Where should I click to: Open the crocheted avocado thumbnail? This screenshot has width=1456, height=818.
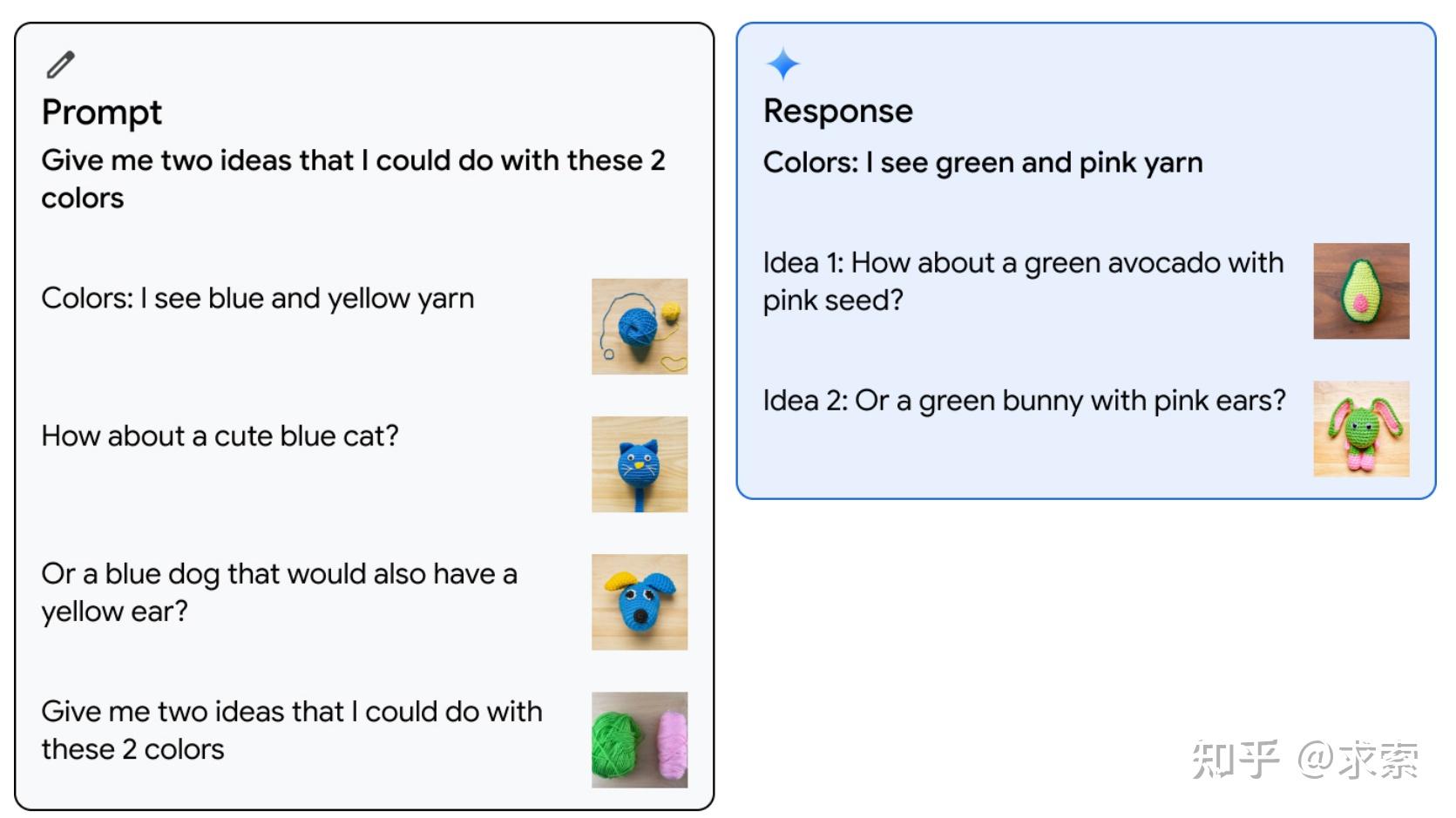click(1361, 291)
